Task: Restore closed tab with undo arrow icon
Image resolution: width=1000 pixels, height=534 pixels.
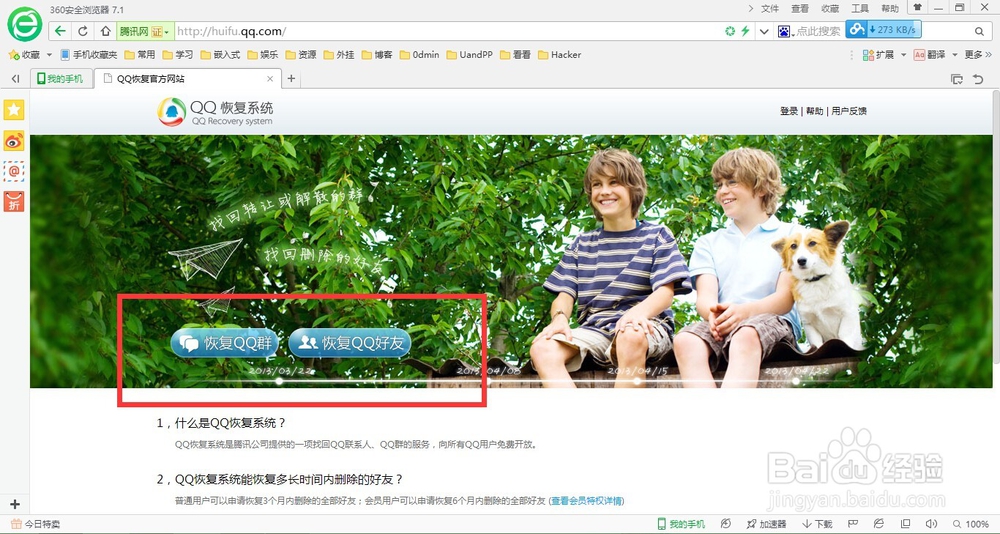Action: [x=978, y=79]
